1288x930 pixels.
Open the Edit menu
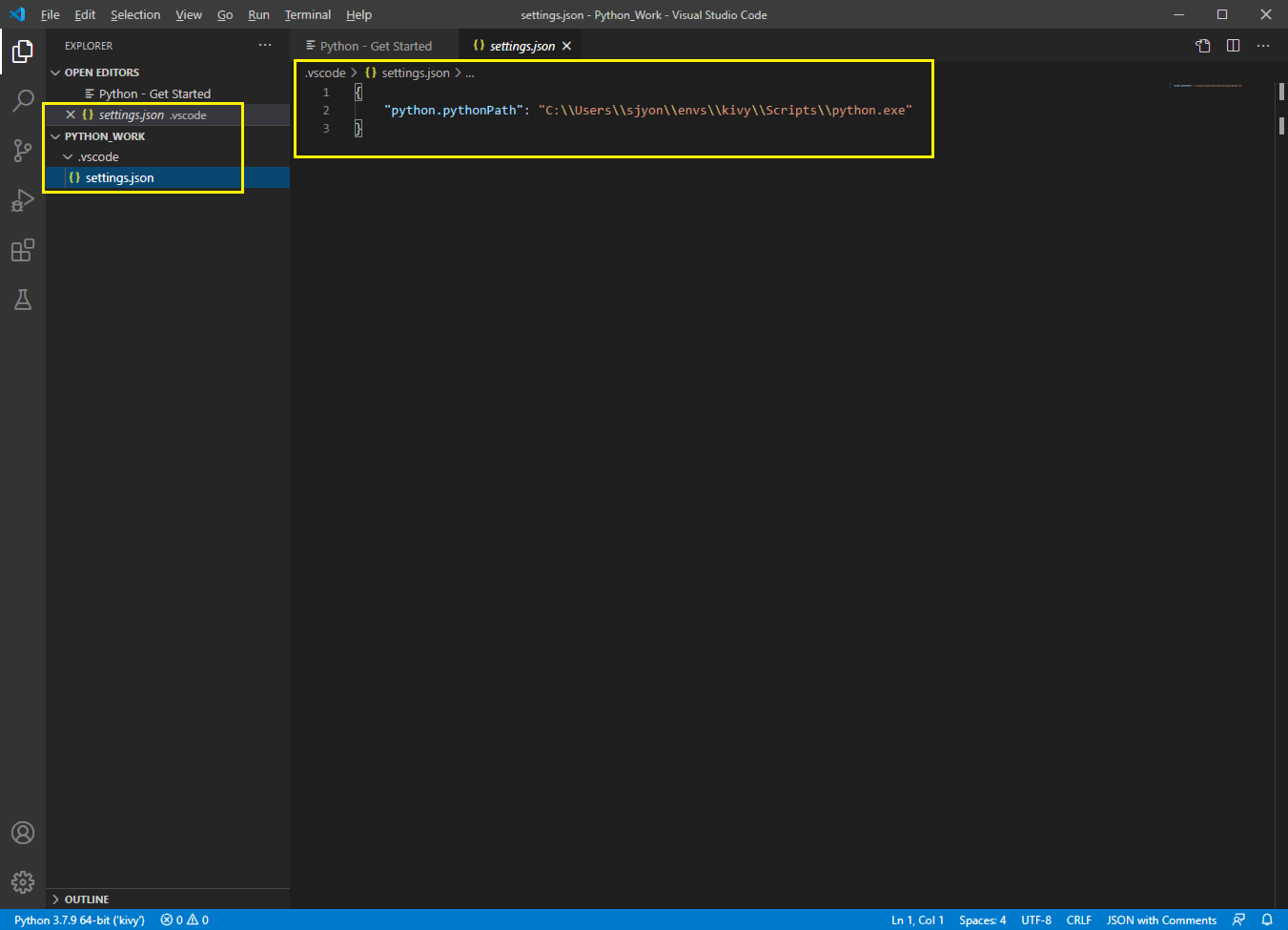pyautogui.click(x=85, y=14)
